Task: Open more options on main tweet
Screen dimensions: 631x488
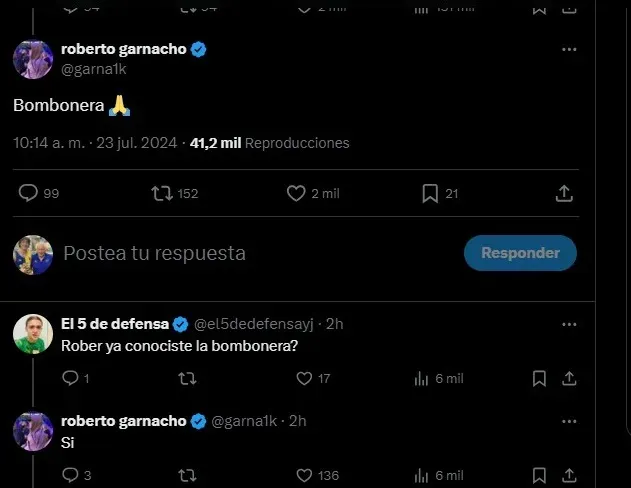Action: point(568,49)
